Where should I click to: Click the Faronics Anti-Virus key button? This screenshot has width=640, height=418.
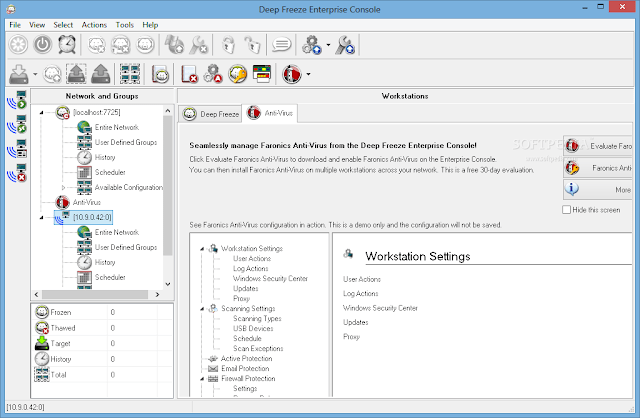point(598,168)
